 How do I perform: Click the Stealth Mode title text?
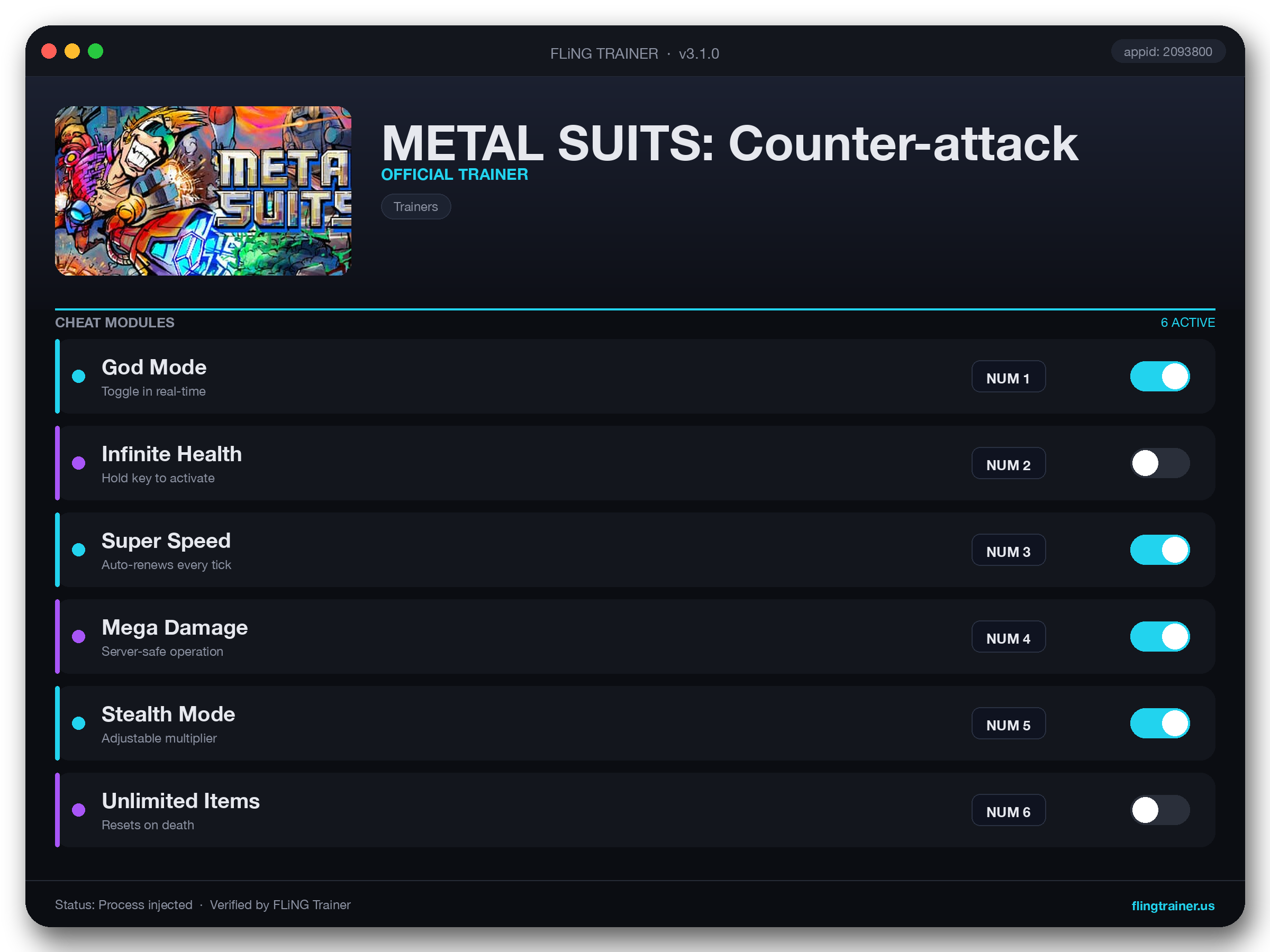(168, 714)
